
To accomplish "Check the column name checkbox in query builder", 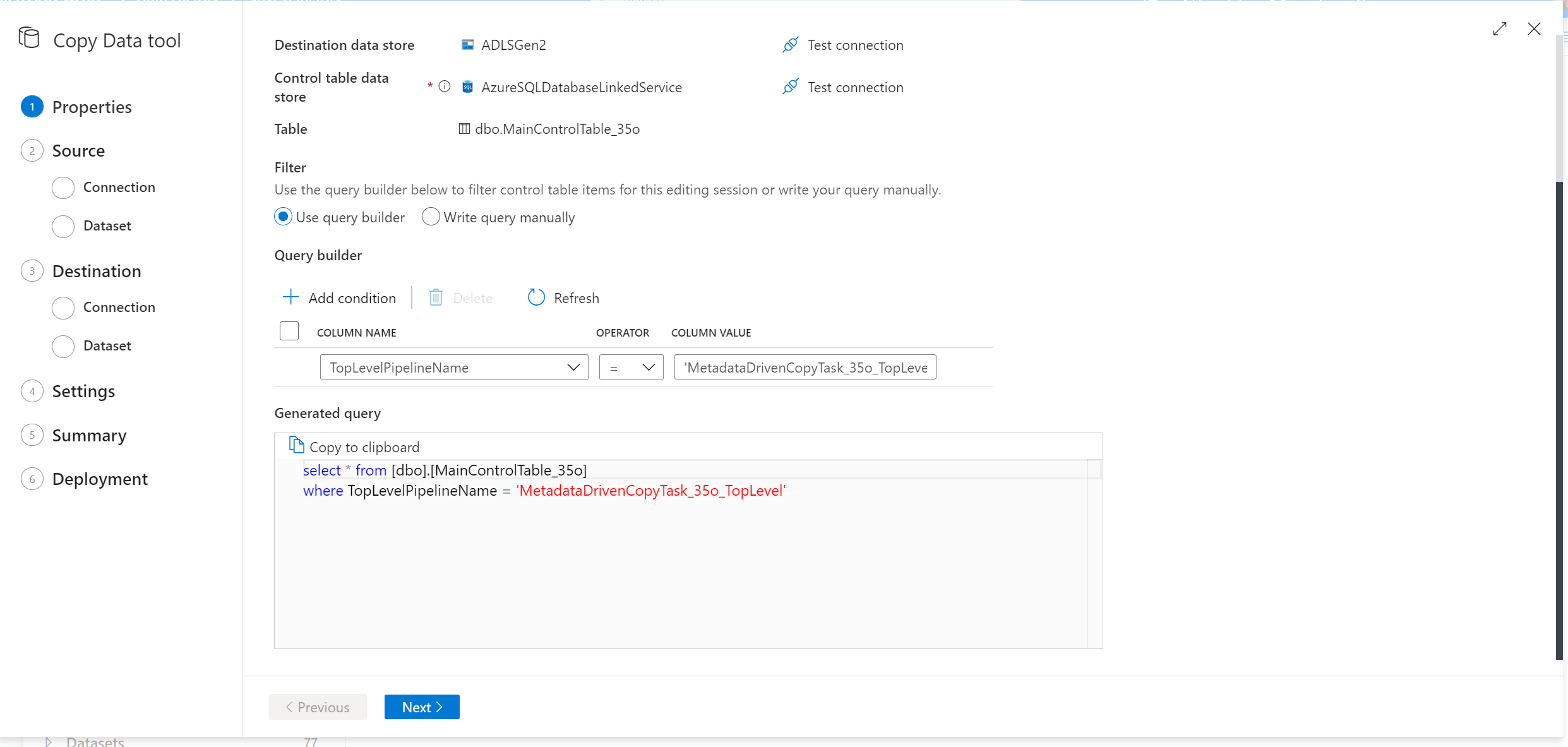I will (289, 331).
